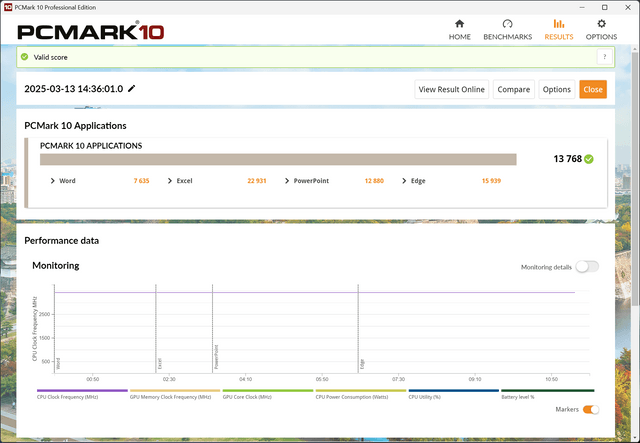The image size is (640, 443).
Task: Expand the Excel score details
Action: 169,181
